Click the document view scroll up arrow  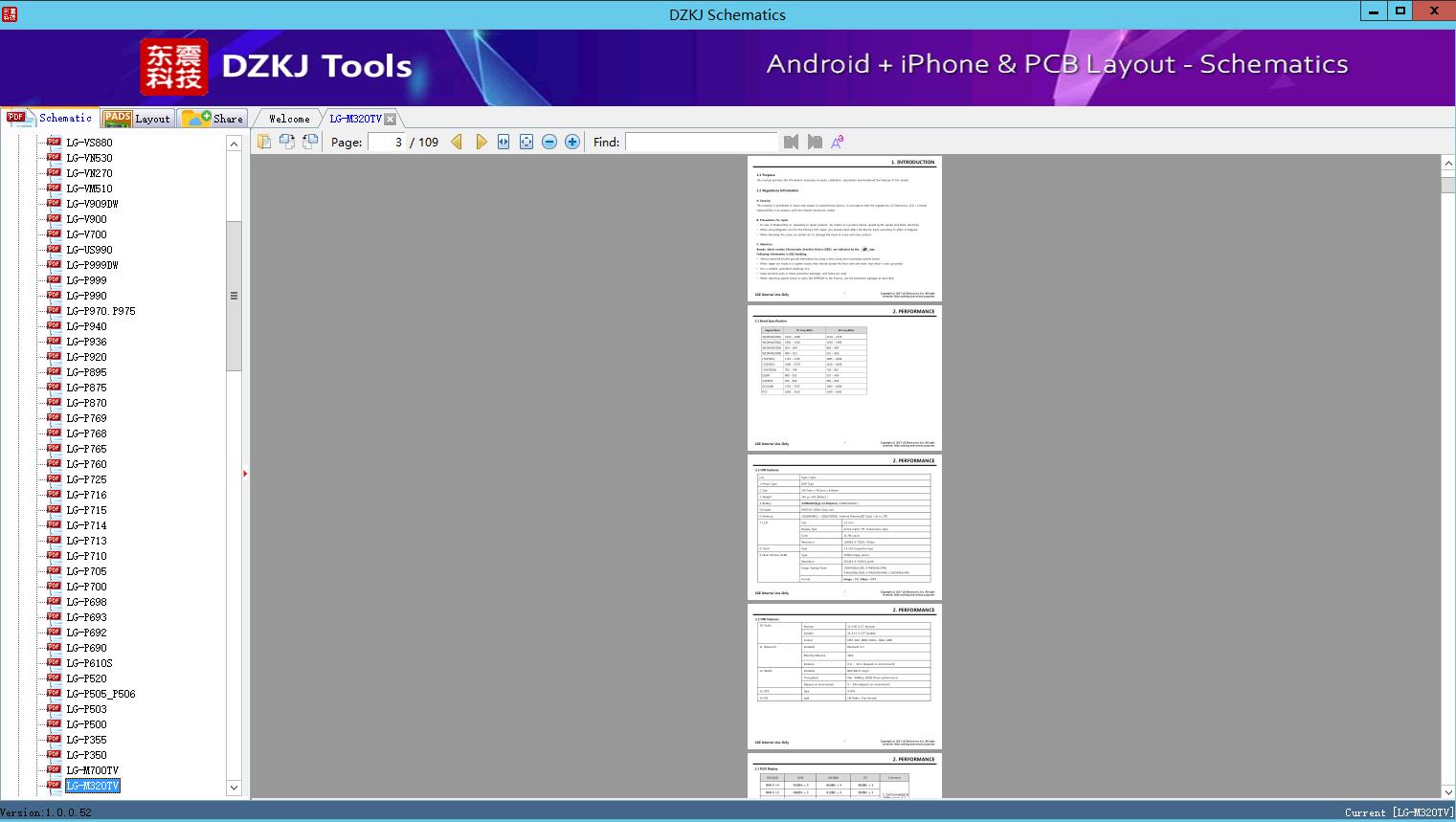pos(1448,164)
